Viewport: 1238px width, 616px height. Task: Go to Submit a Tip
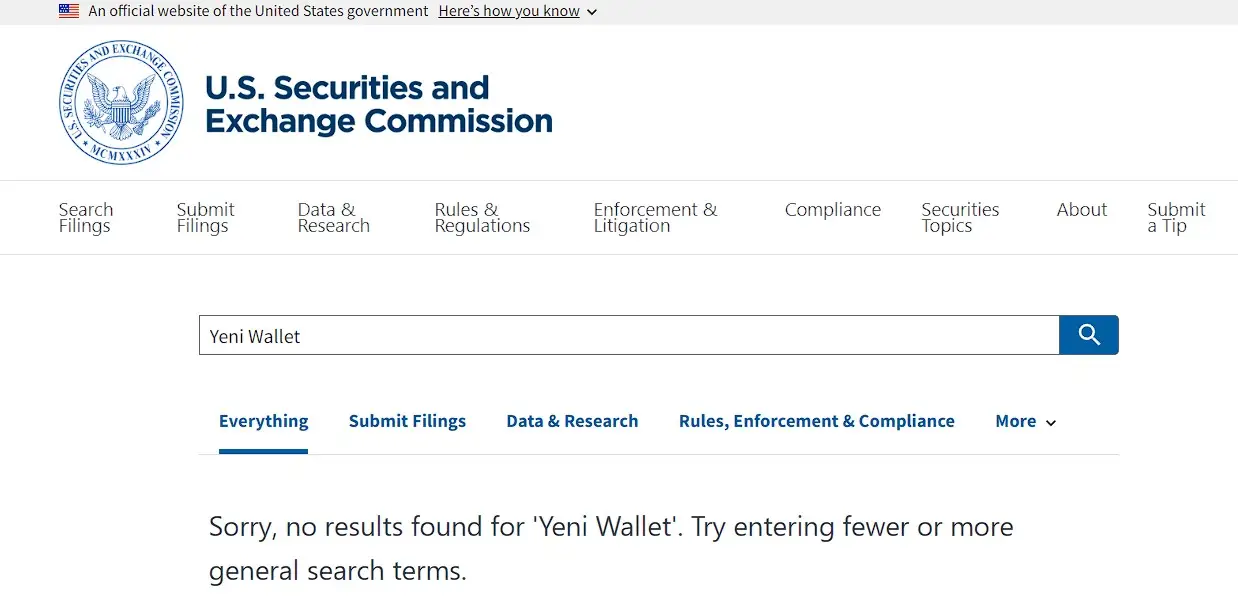[1176, 218]
